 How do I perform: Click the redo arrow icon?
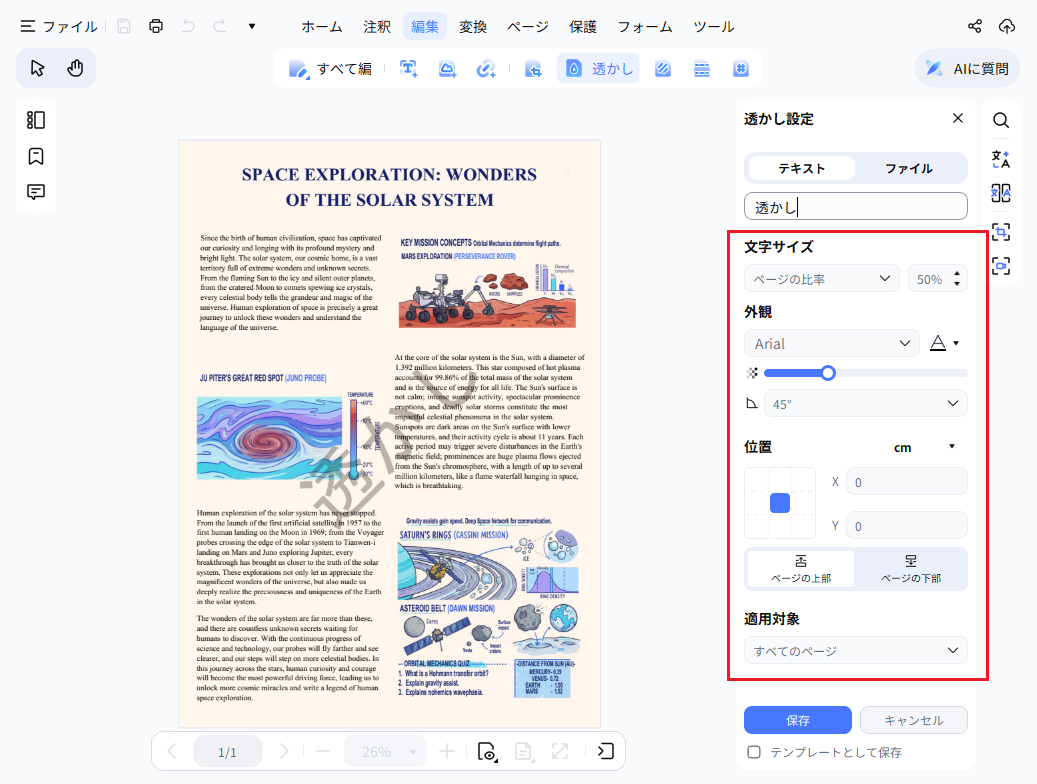(220, 26)
